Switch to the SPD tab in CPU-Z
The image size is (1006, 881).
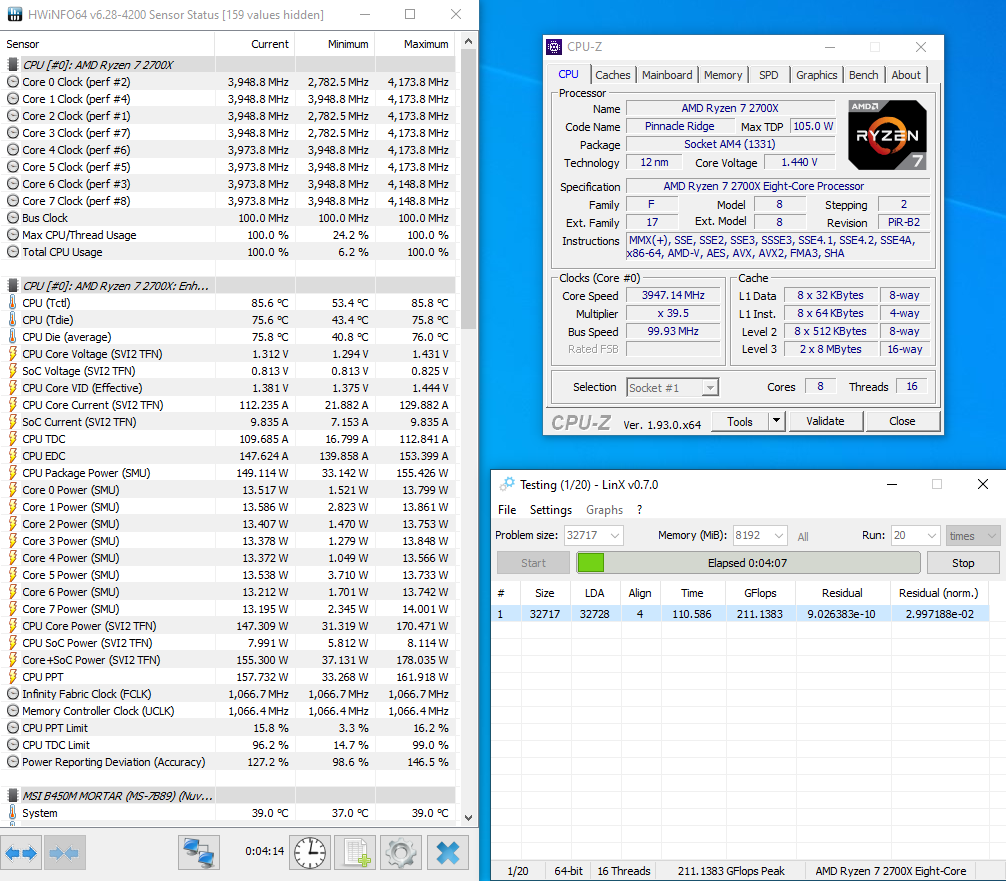click(x=769, y=75)
